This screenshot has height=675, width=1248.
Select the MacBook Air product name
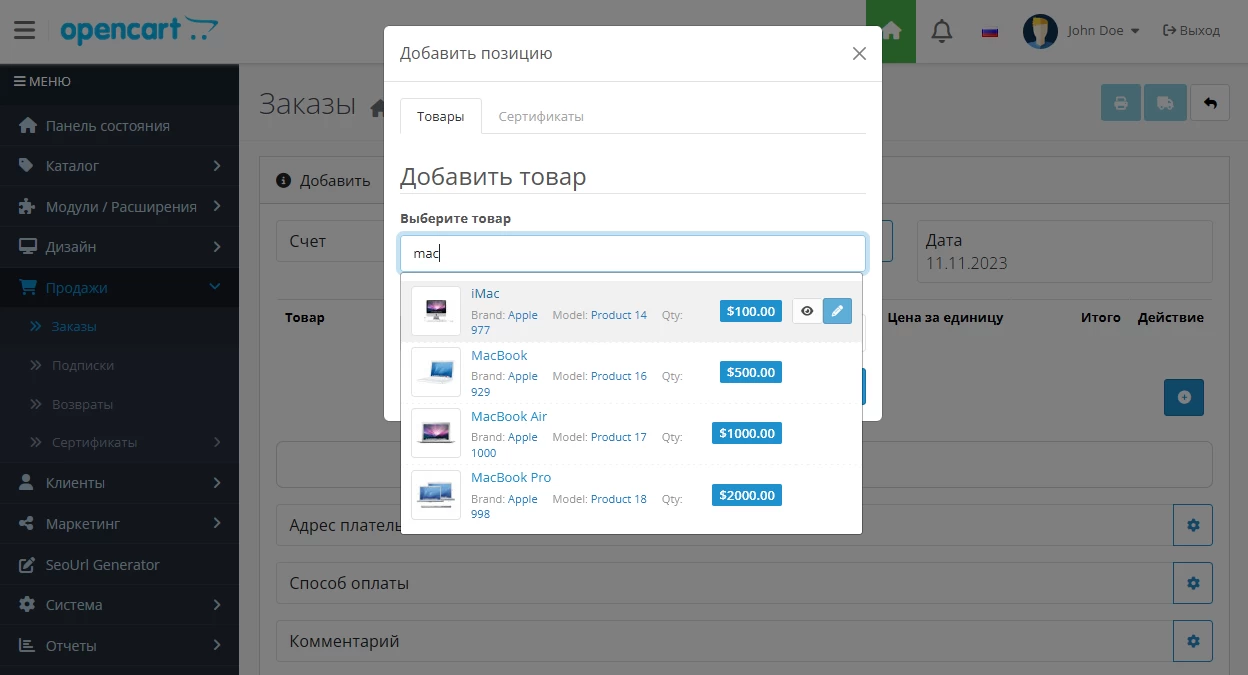tap(509, 416)
